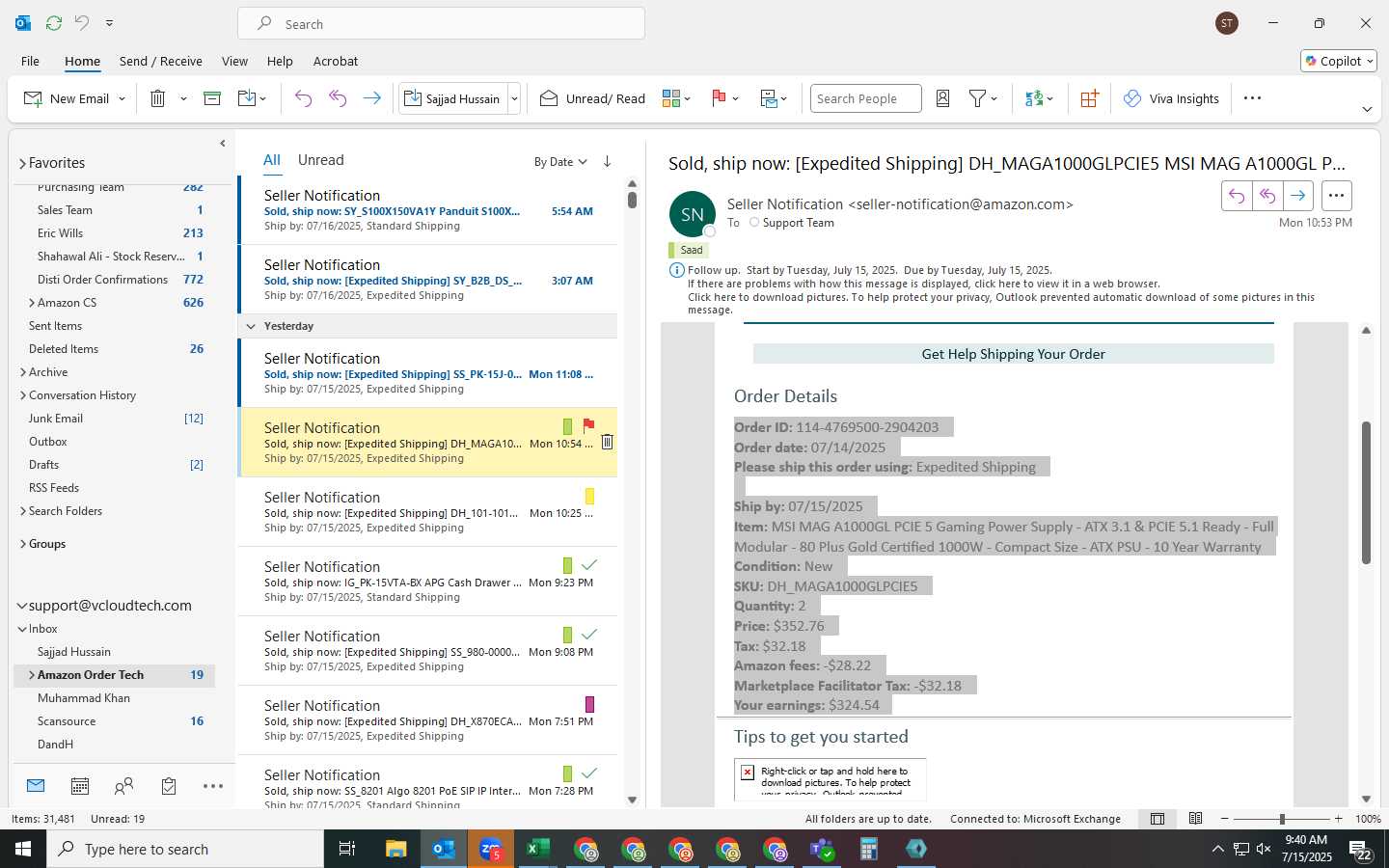This screenshot has width=1389, height=868.
Task: Switch to Calendar view icon
Action: [80, 786]
